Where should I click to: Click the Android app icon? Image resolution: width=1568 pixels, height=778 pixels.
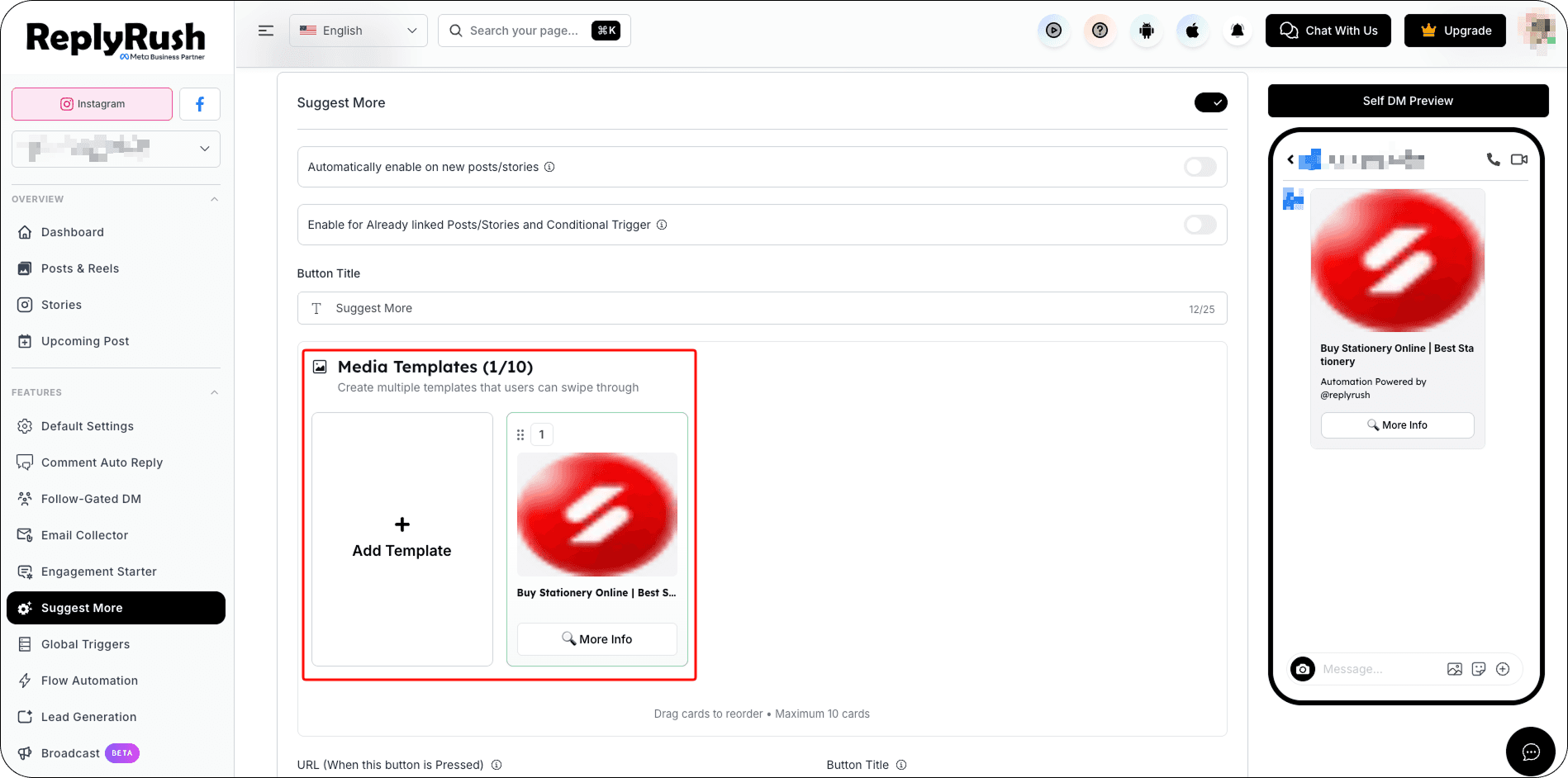[1147, 31]
